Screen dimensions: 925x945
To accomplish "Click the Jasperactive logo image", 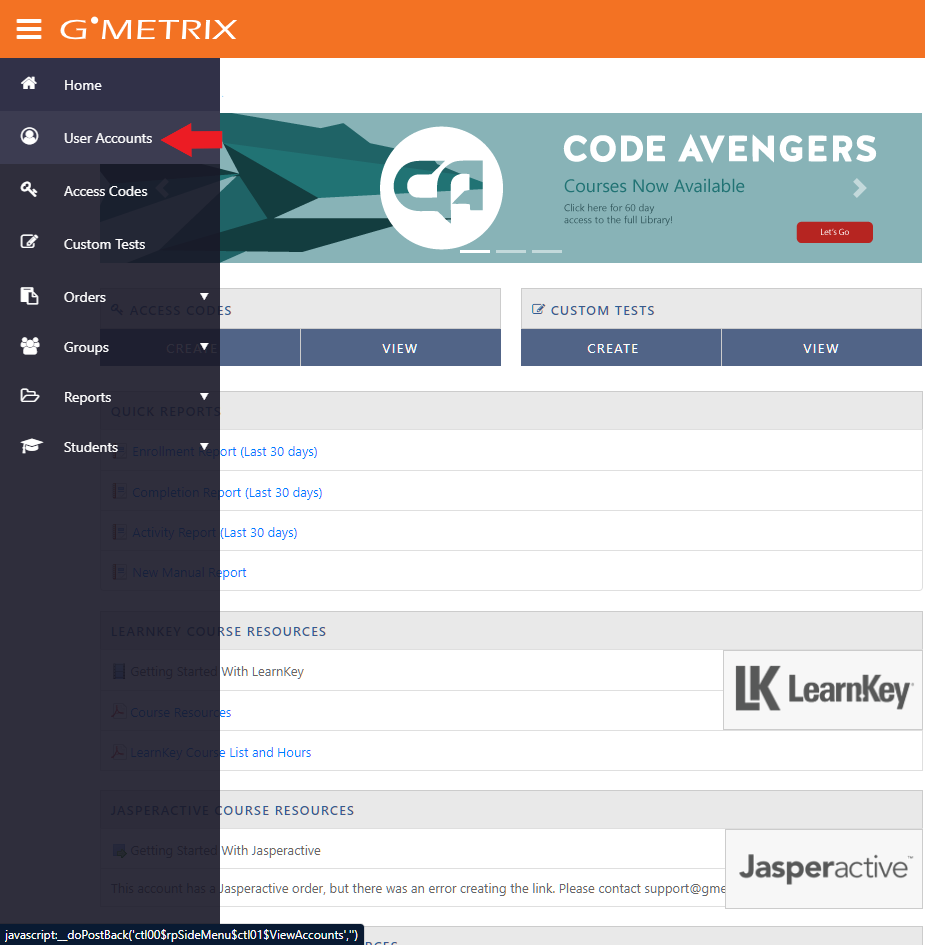I will (x=823, y=868).
